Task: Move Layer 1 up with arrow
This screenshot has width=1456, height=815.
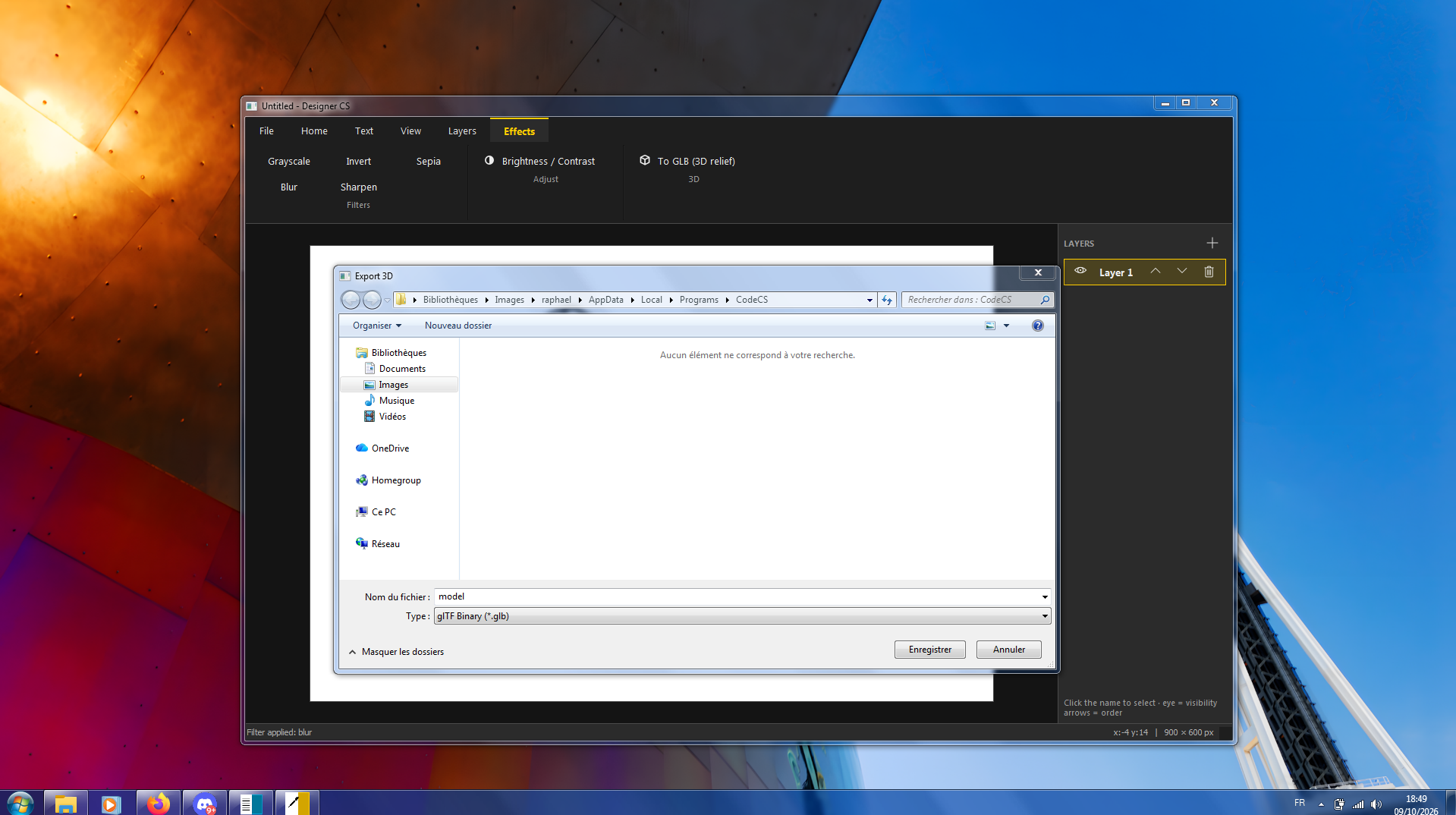Action: [1155, 271]
